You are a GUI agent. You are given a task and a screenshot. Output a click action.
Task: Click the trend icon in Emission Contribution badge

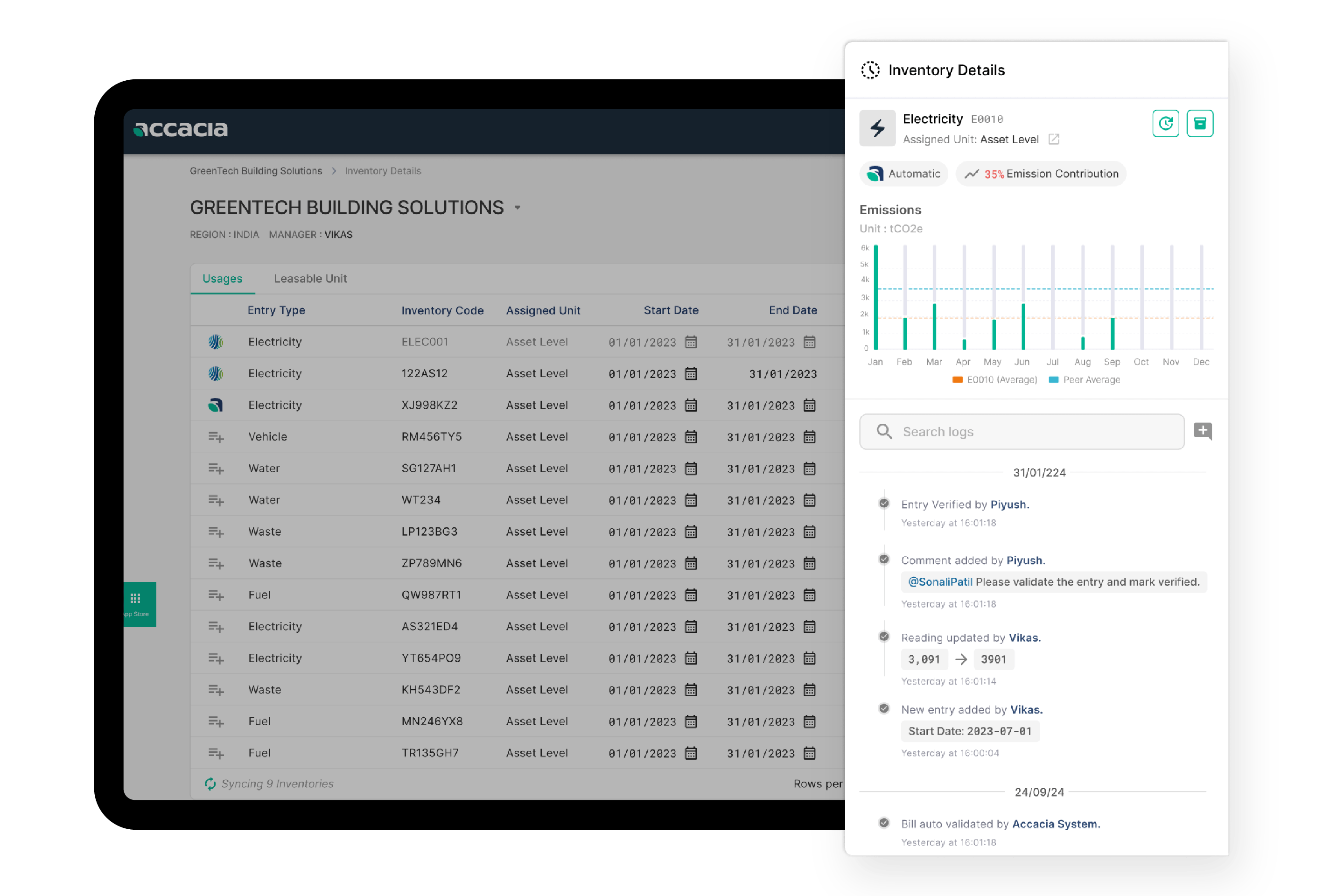coord(972,174)
